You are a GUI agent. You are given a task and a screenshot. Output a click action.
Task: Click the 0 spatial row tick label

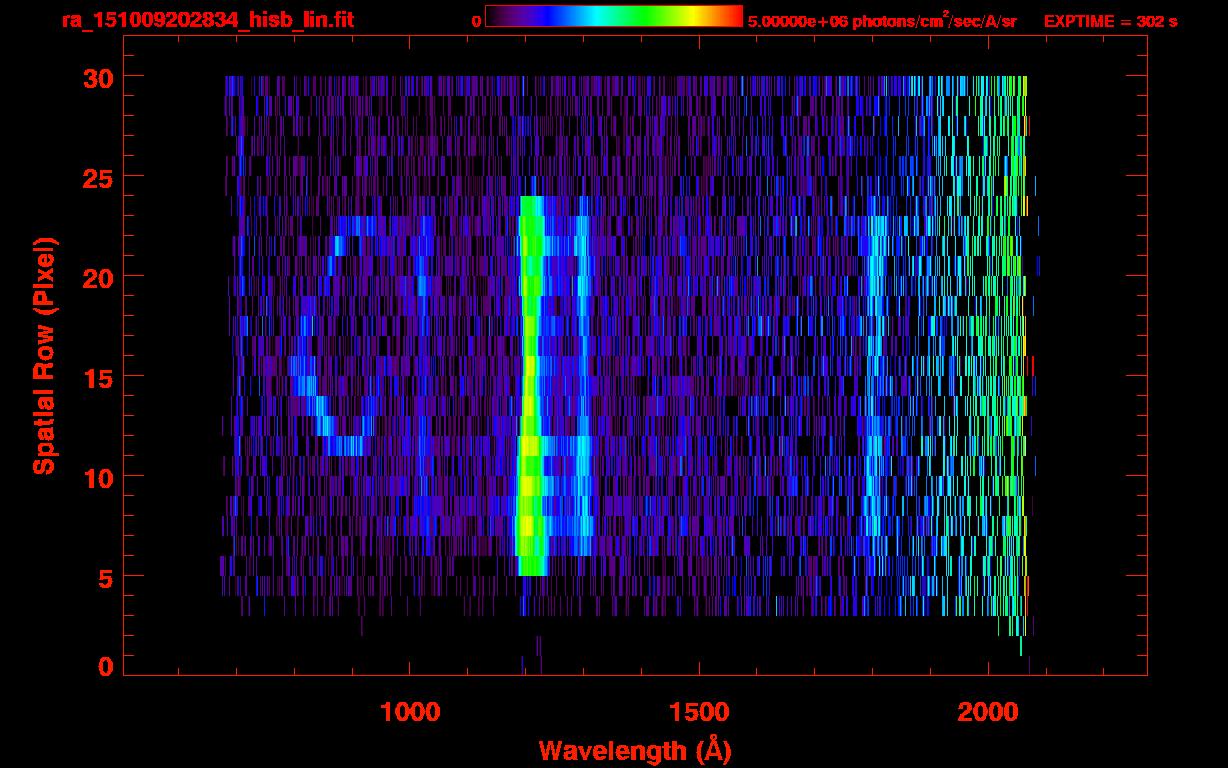(x=105, y=667)
